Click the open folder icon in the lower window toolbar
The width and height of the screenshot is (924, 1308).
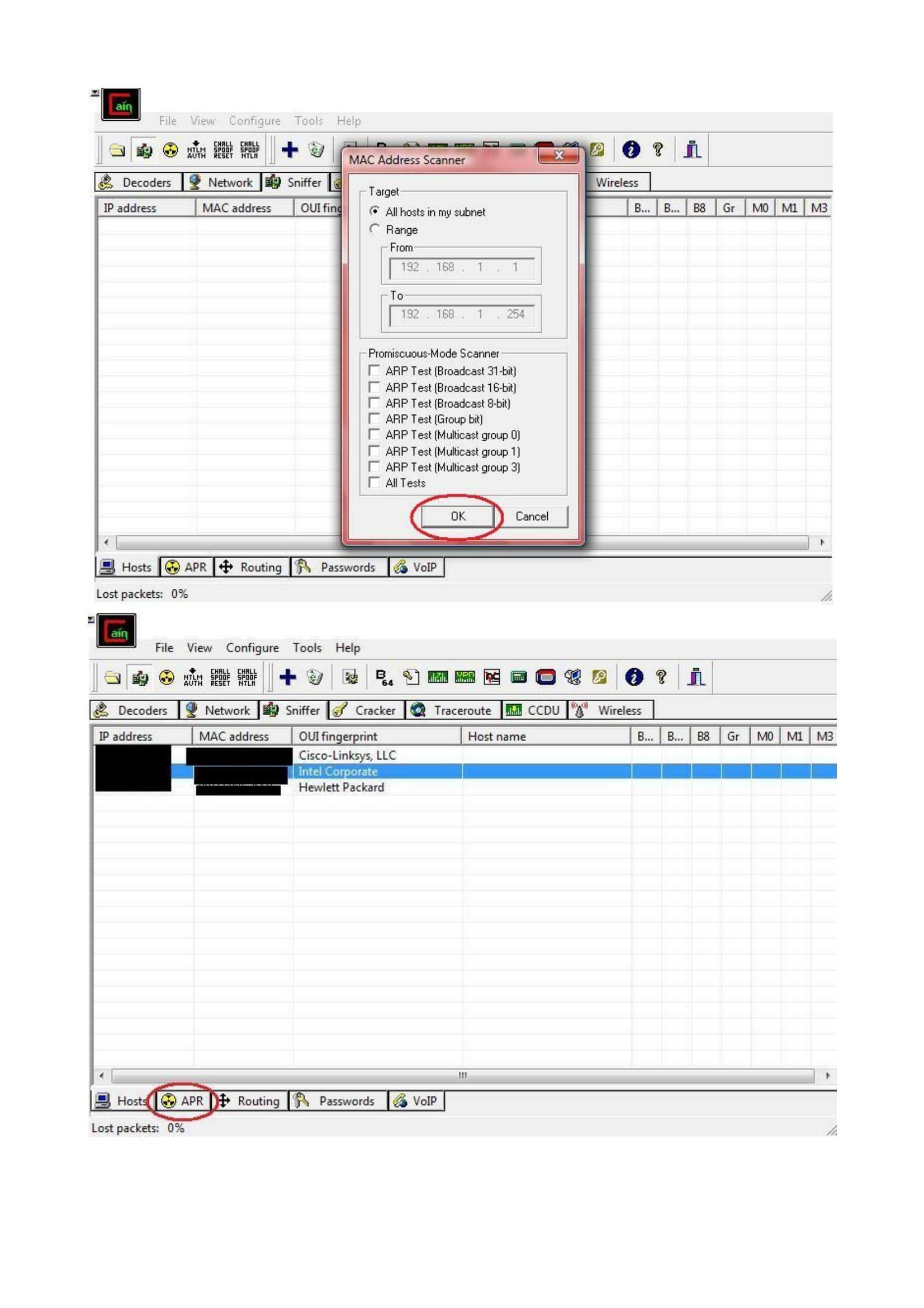pyautogui.click(x=113, y=677)
